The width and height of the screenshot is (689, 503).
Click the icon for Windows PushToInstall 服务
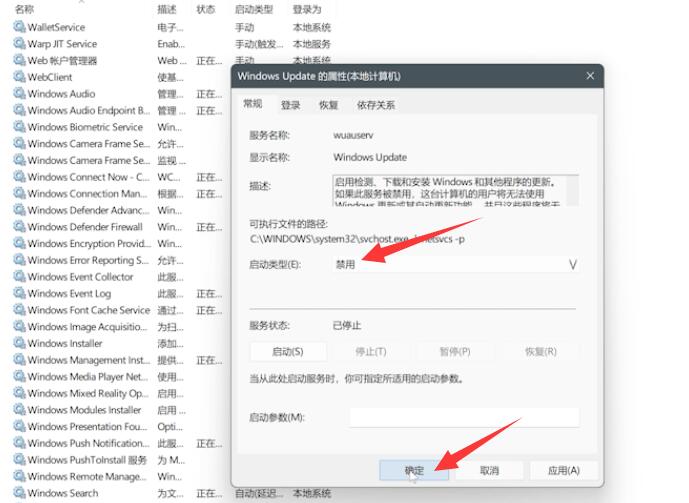[x=19, y=460]
